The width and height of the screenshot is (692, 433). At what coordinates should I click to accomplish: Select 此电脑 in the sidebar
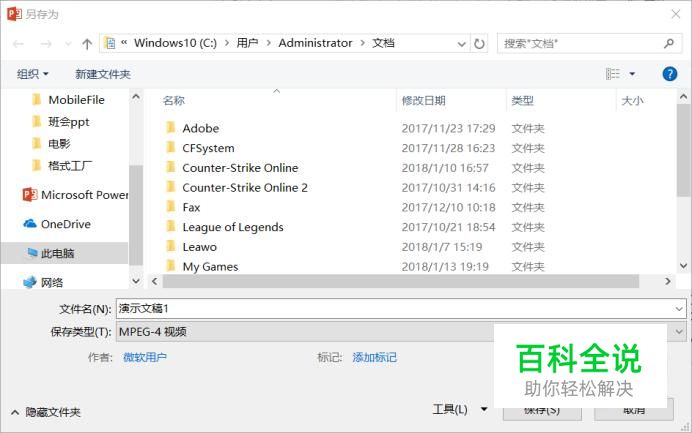64,253
